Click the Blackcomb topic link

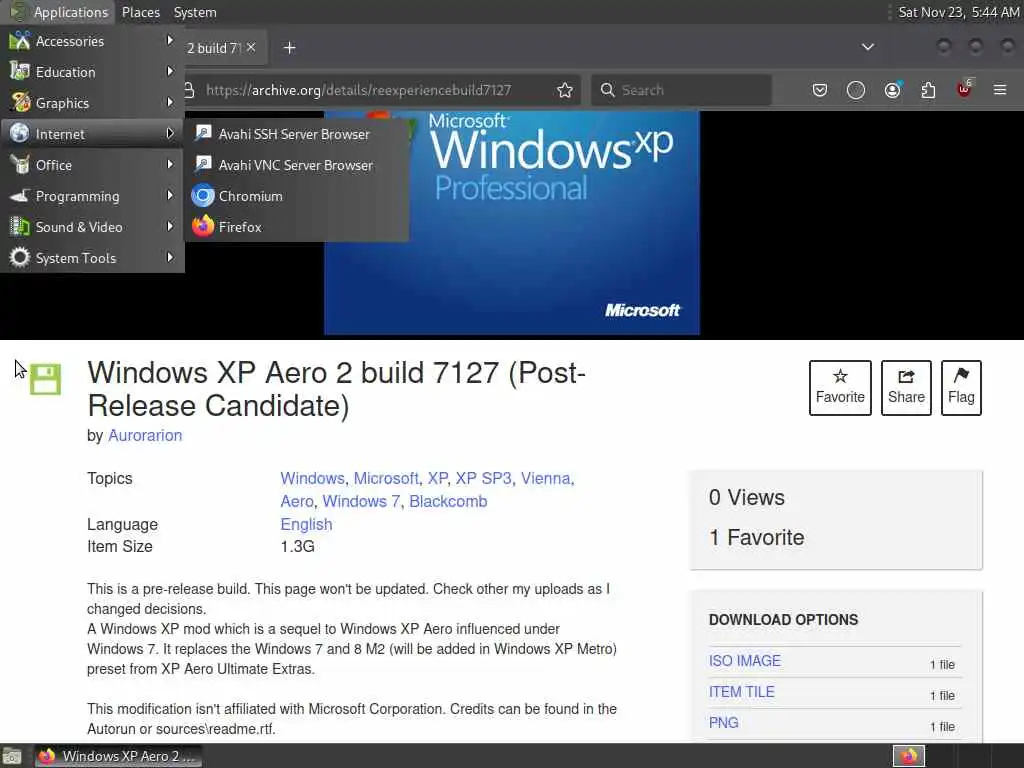[448, 502]
